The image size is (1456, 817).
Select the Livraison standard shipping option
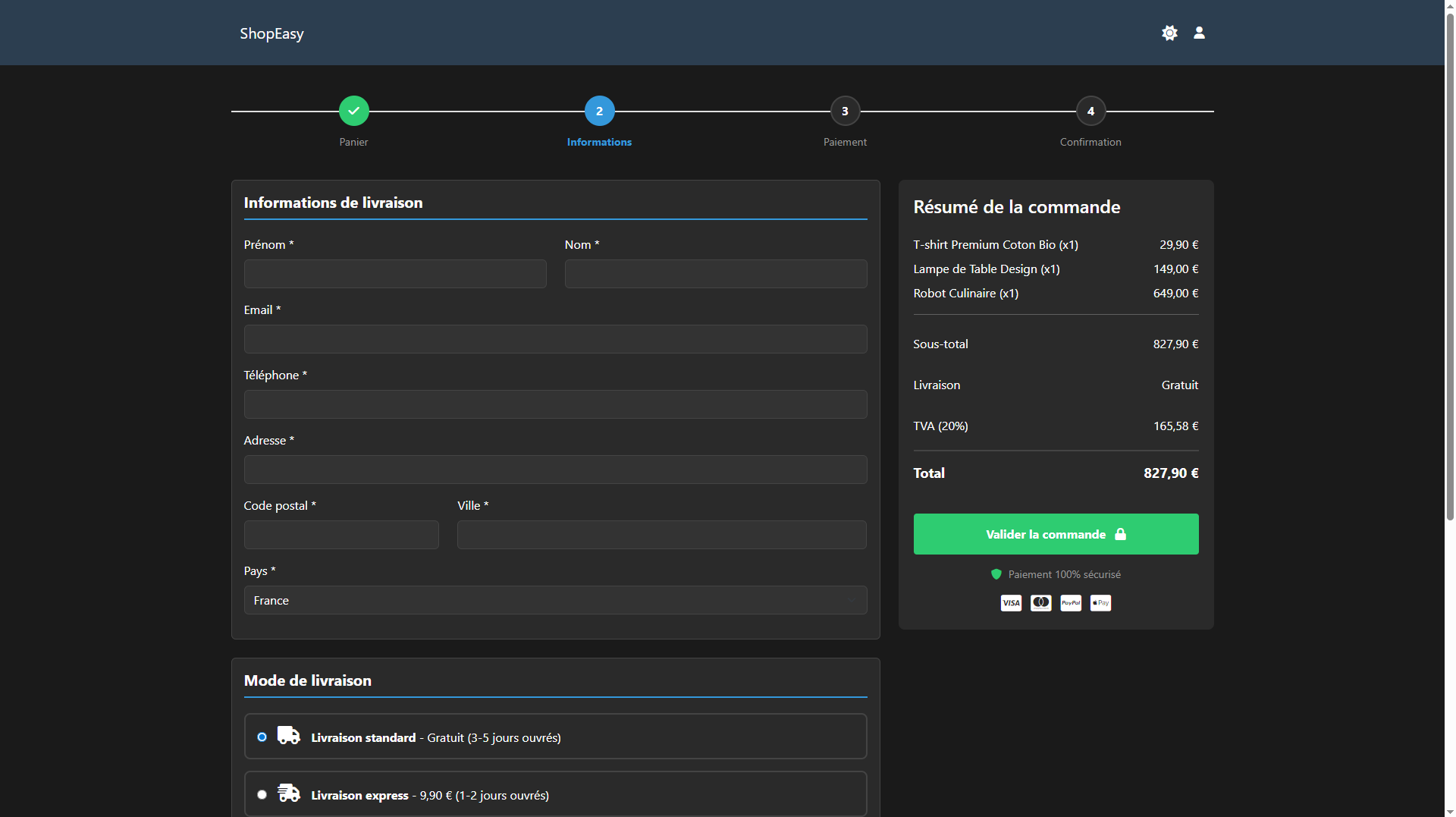point(262,736)
